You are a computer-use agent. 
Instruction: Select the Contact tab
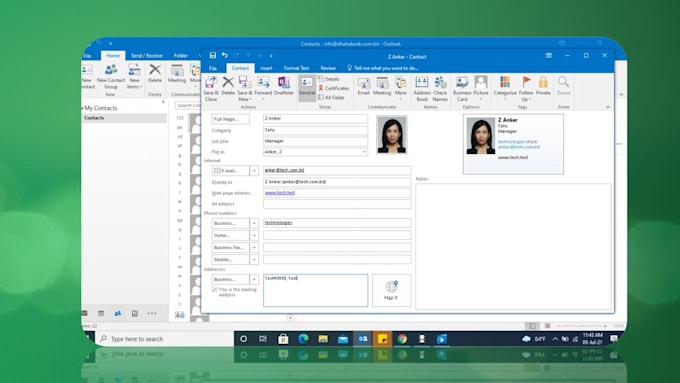[x=240, y=68]
